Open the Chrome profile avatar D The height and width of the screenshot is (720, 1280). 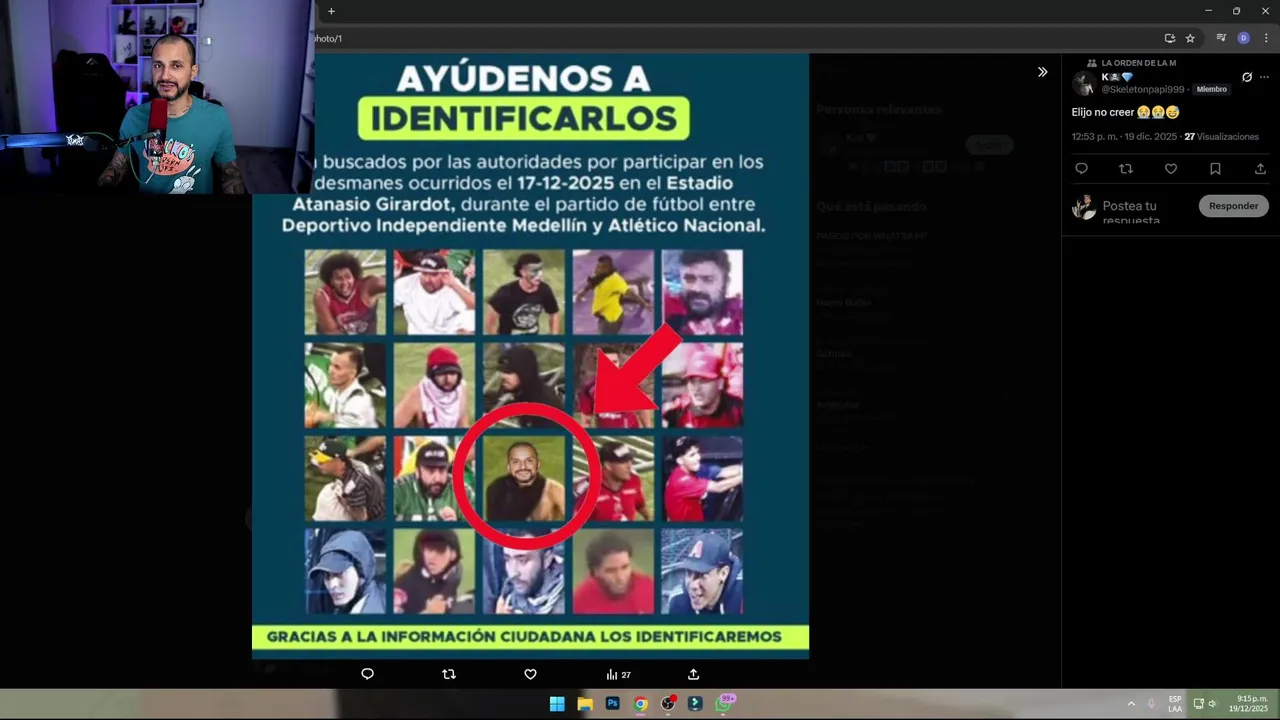tap(1244, 38)
